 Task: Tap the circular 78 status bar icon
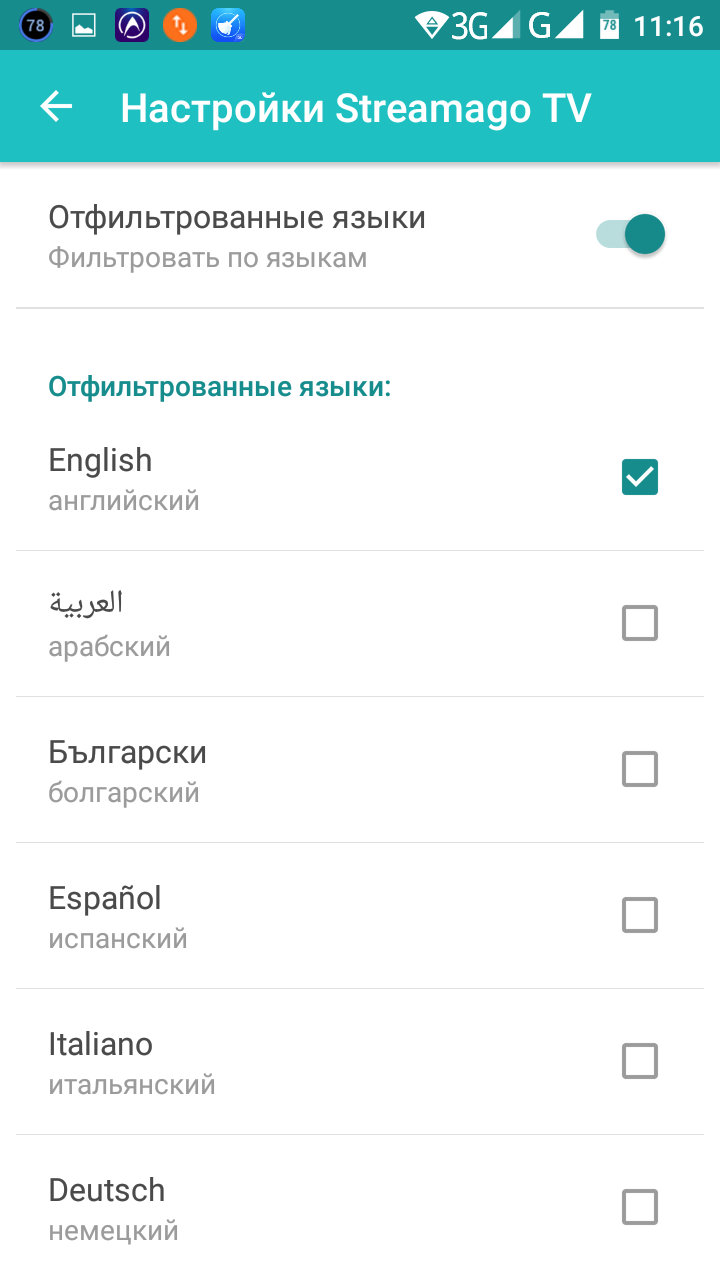(35, 25)
